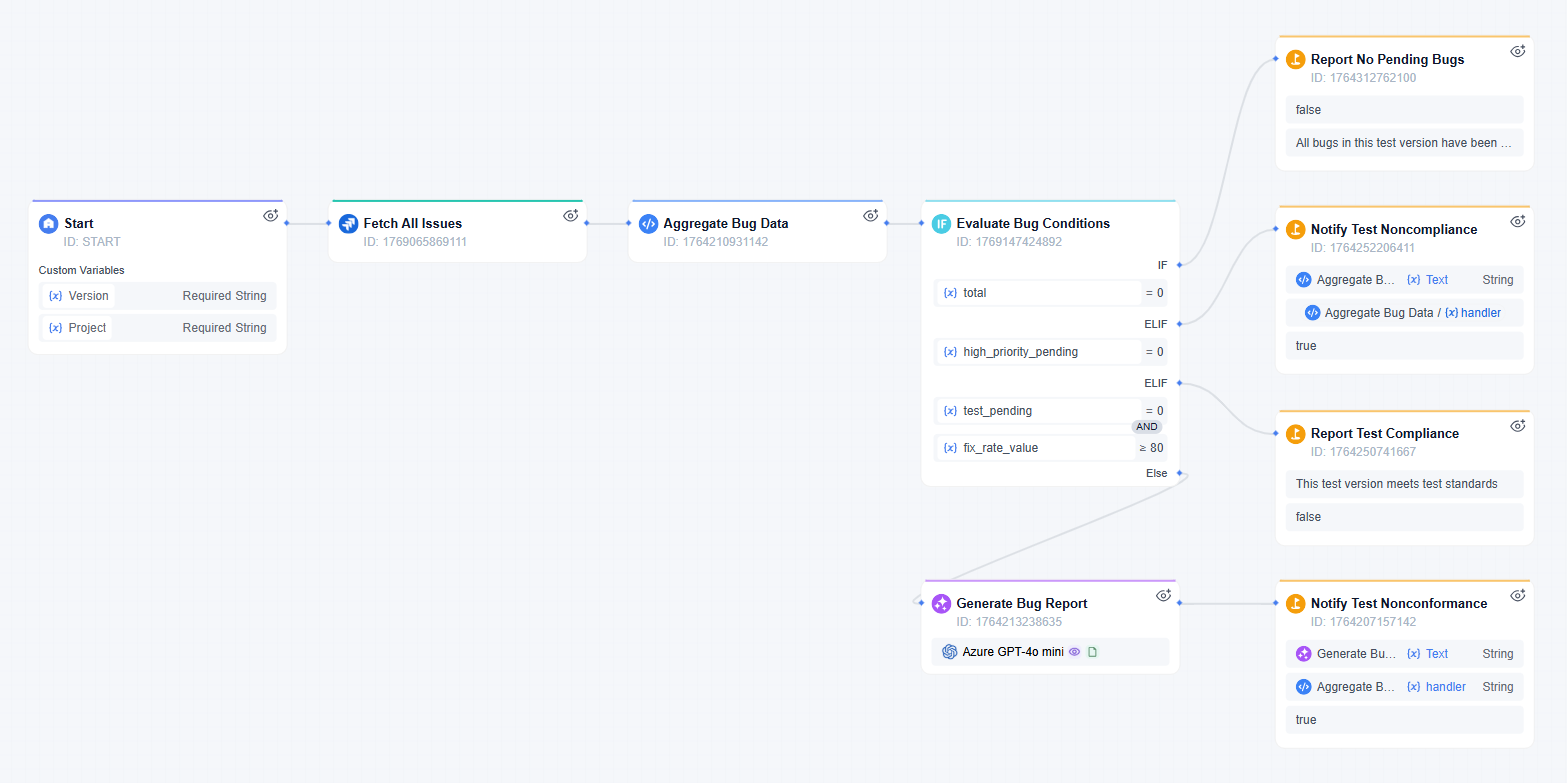This screenshot has height=783, width=1567.
Task: Click the eye-plus toggle on the Start node
Action: coord(270,215)
